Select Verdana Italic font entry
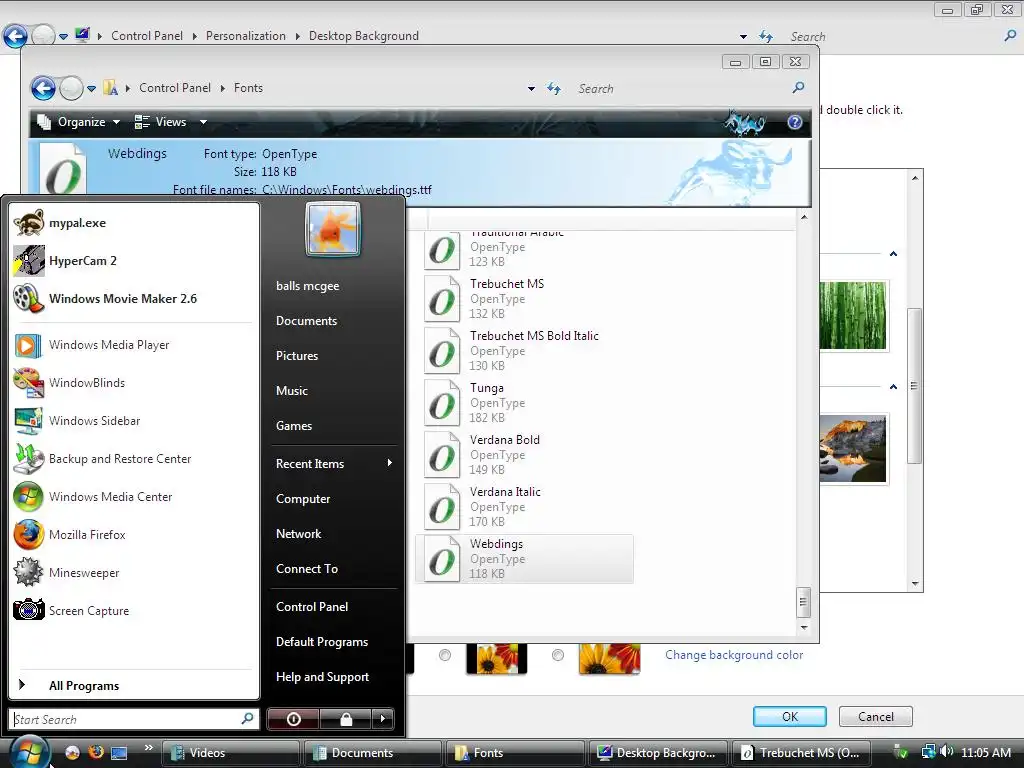Image resolution: width=1024 pixels, height=768 pixels. (524, 507)
